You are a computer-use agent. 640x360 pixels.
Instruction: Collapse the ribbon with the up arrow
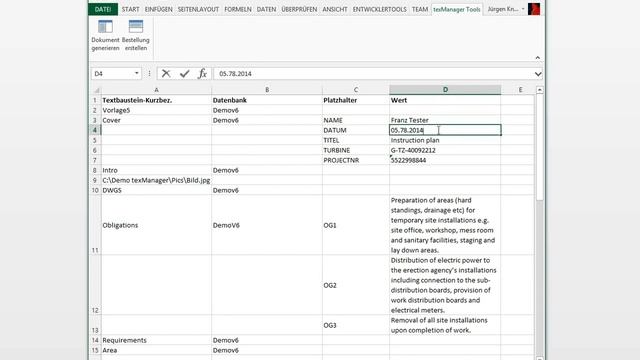[x=538, y=58]
